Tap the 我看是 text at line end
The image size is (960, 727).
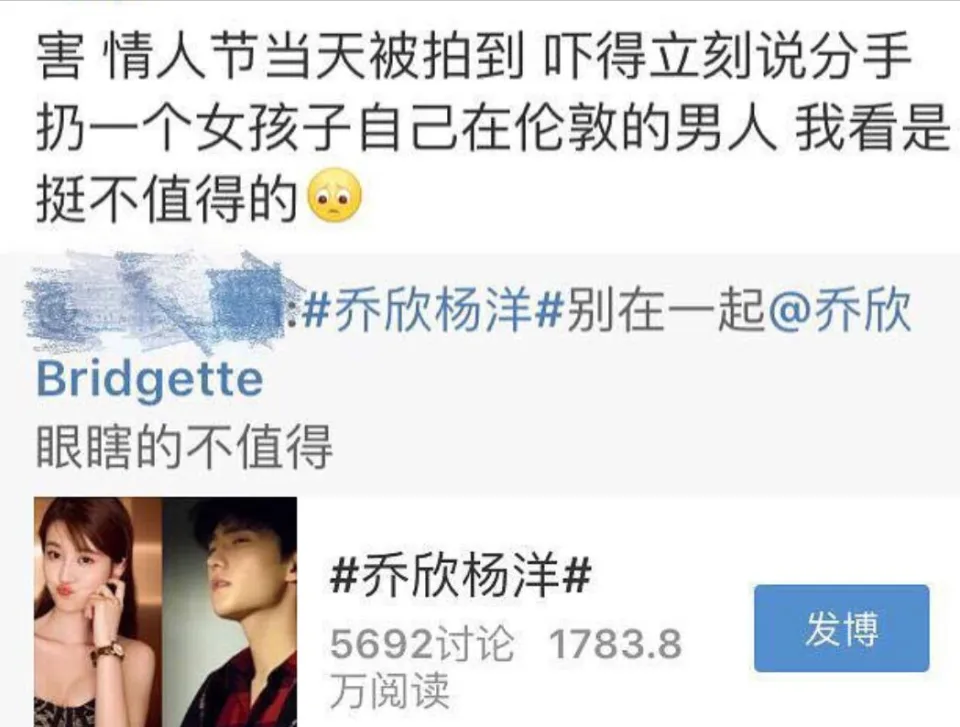[x=872, y=127]
